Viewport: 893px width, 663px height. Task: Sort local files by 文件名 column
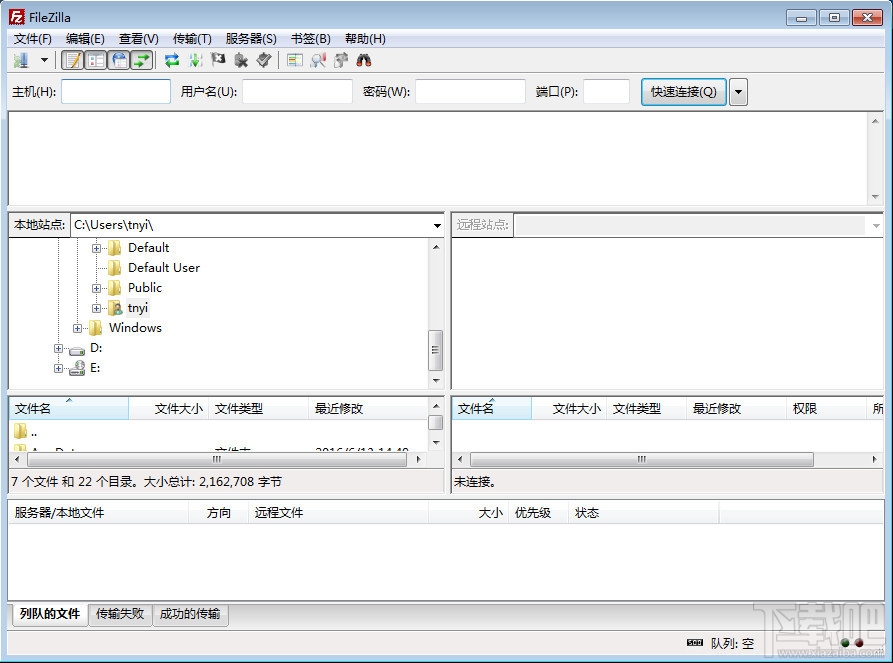(69, 408)
